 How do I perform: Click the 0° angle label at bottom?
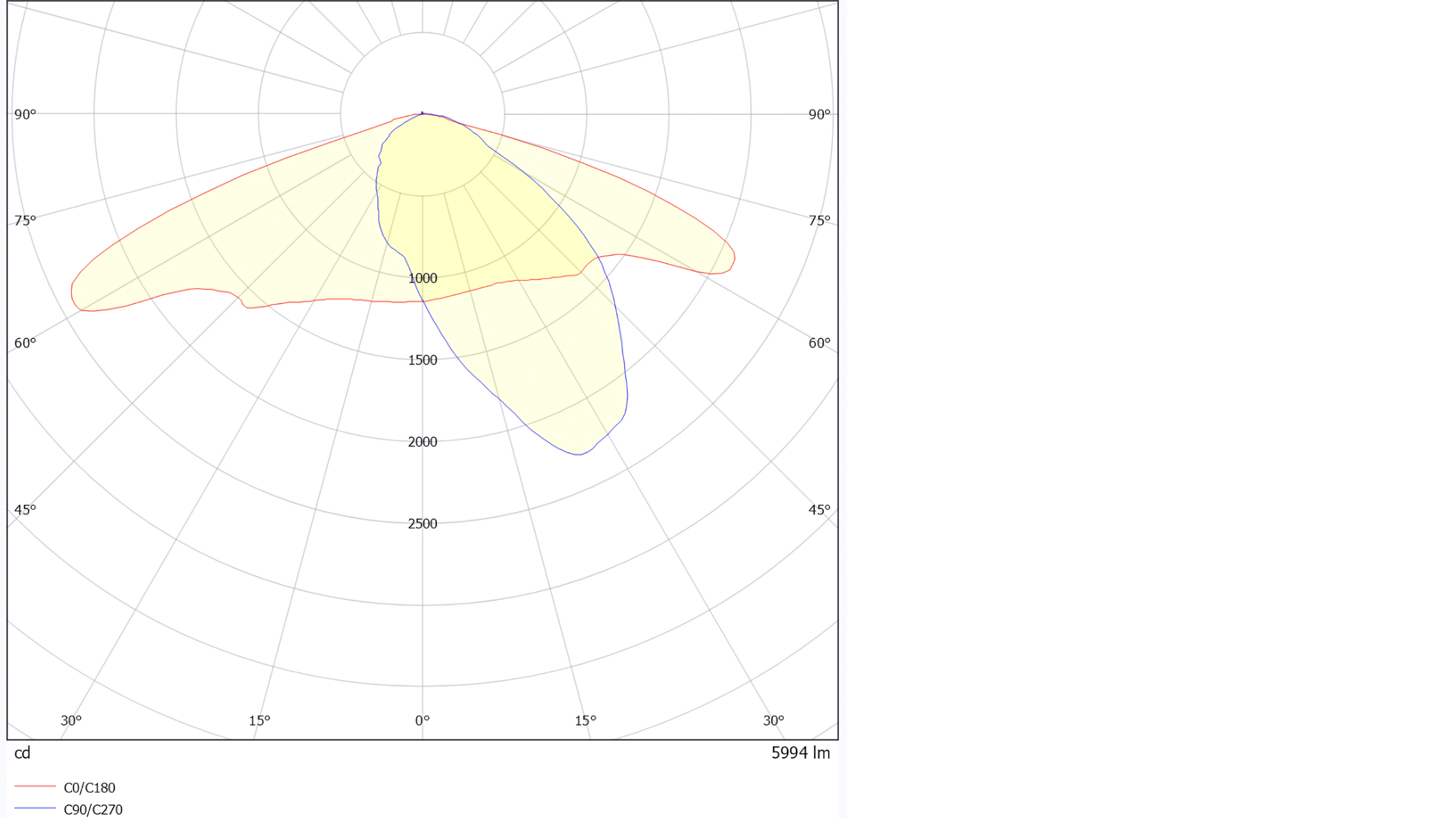[422, 721]
